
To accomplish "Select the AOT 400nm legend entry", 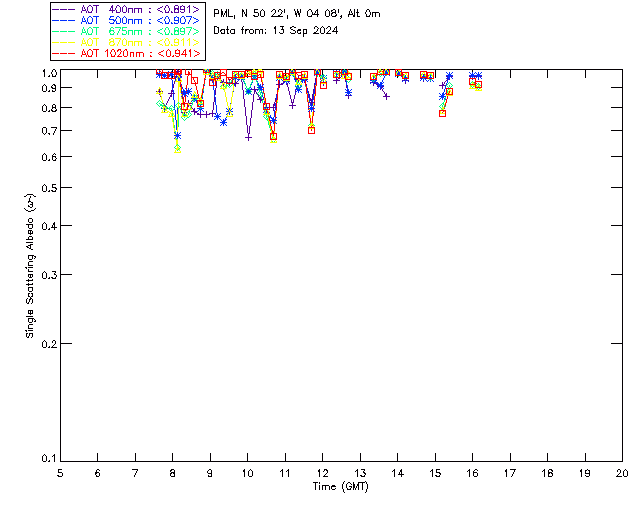I will point(126,9).
